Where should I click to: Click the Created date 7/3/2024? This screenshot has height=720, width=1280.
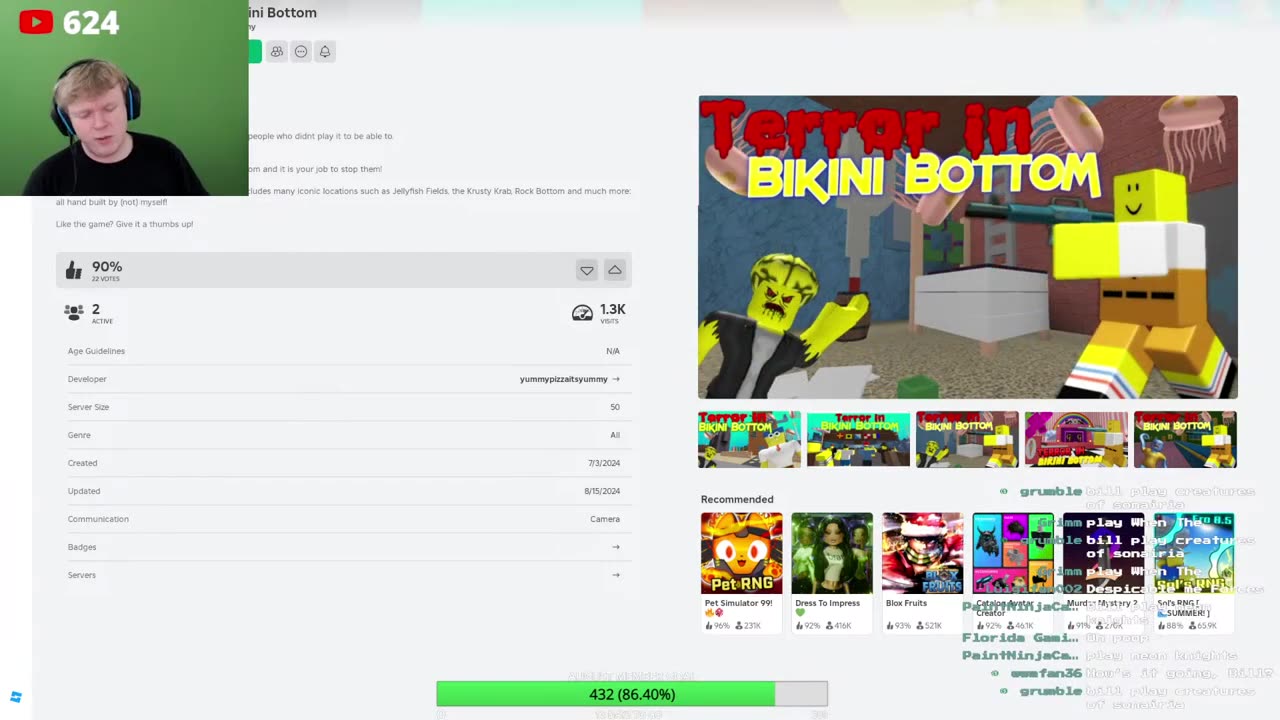(x=604, y=463)
